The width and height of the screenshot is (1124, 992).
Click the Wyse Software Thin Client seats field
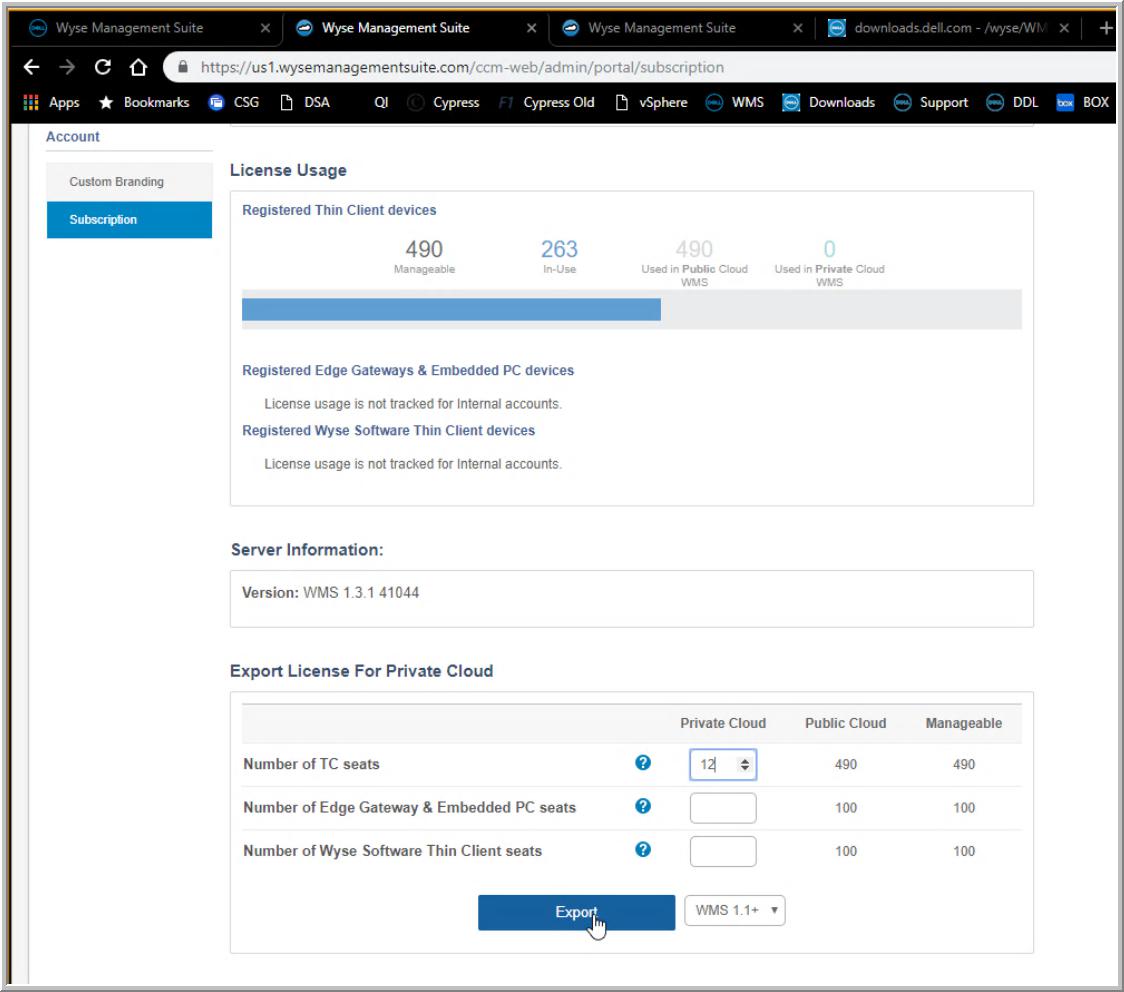pos(723,852)
